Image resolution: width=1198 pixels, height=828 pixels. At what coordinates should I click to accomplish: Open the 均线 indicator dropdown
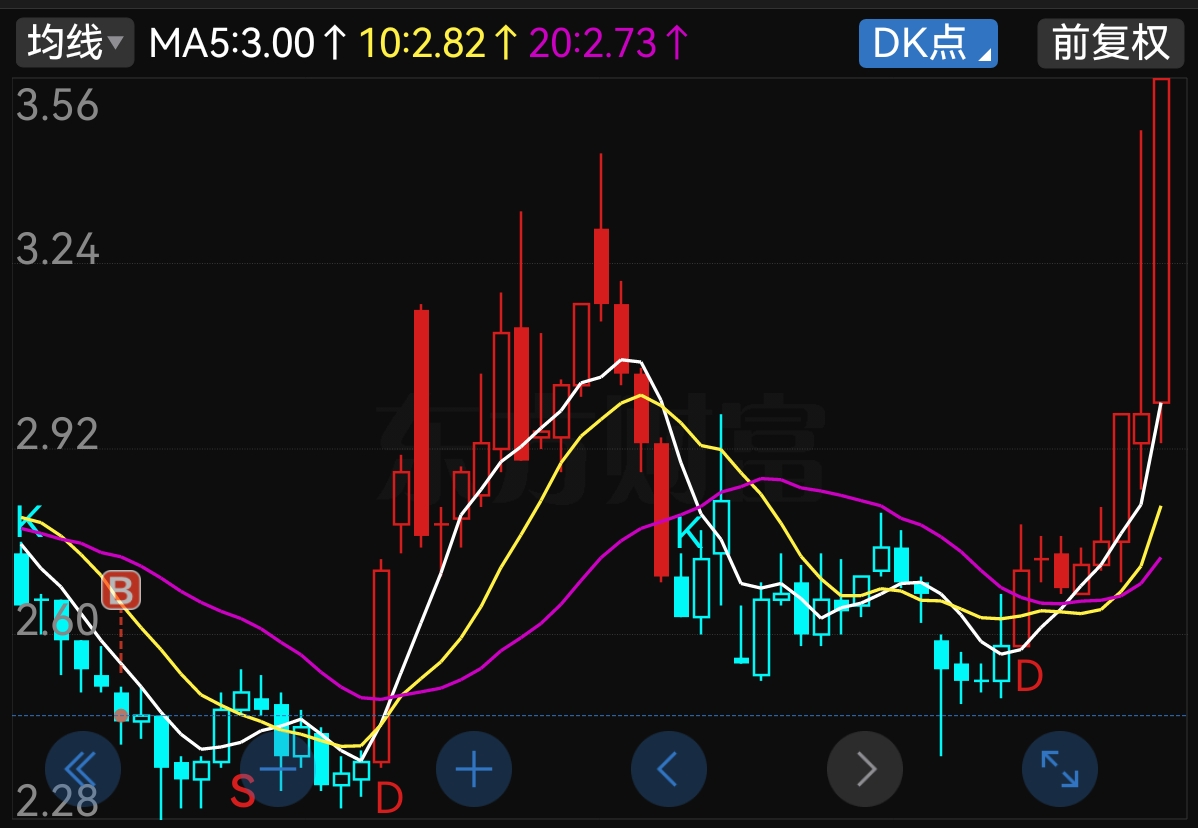[75, 42]
